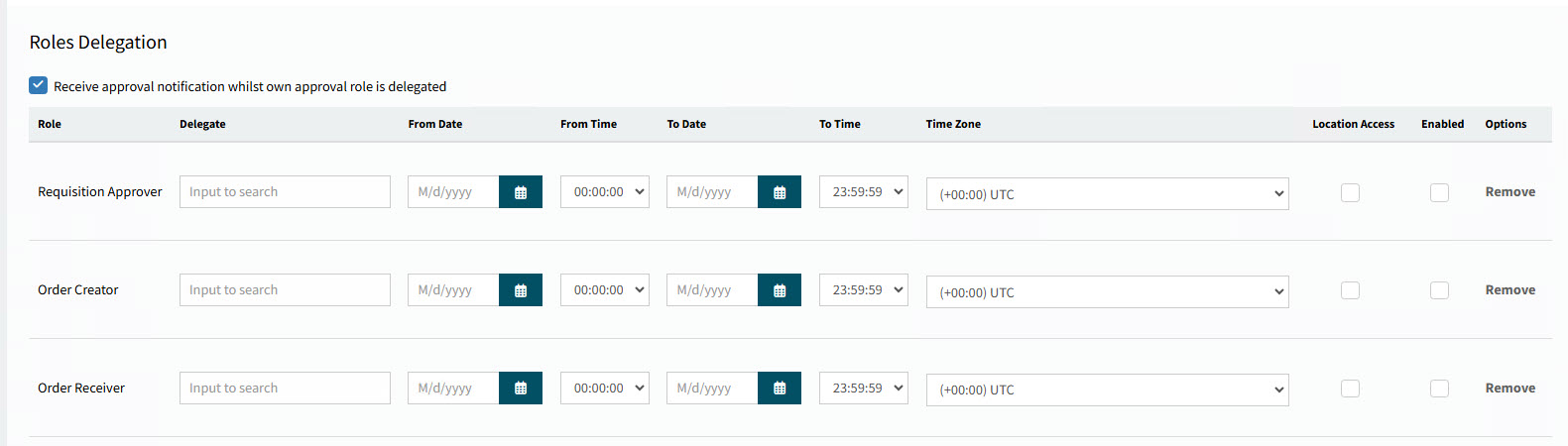Click Order Receiver To Date text field
1568x446 pixels.
[712, 389]
